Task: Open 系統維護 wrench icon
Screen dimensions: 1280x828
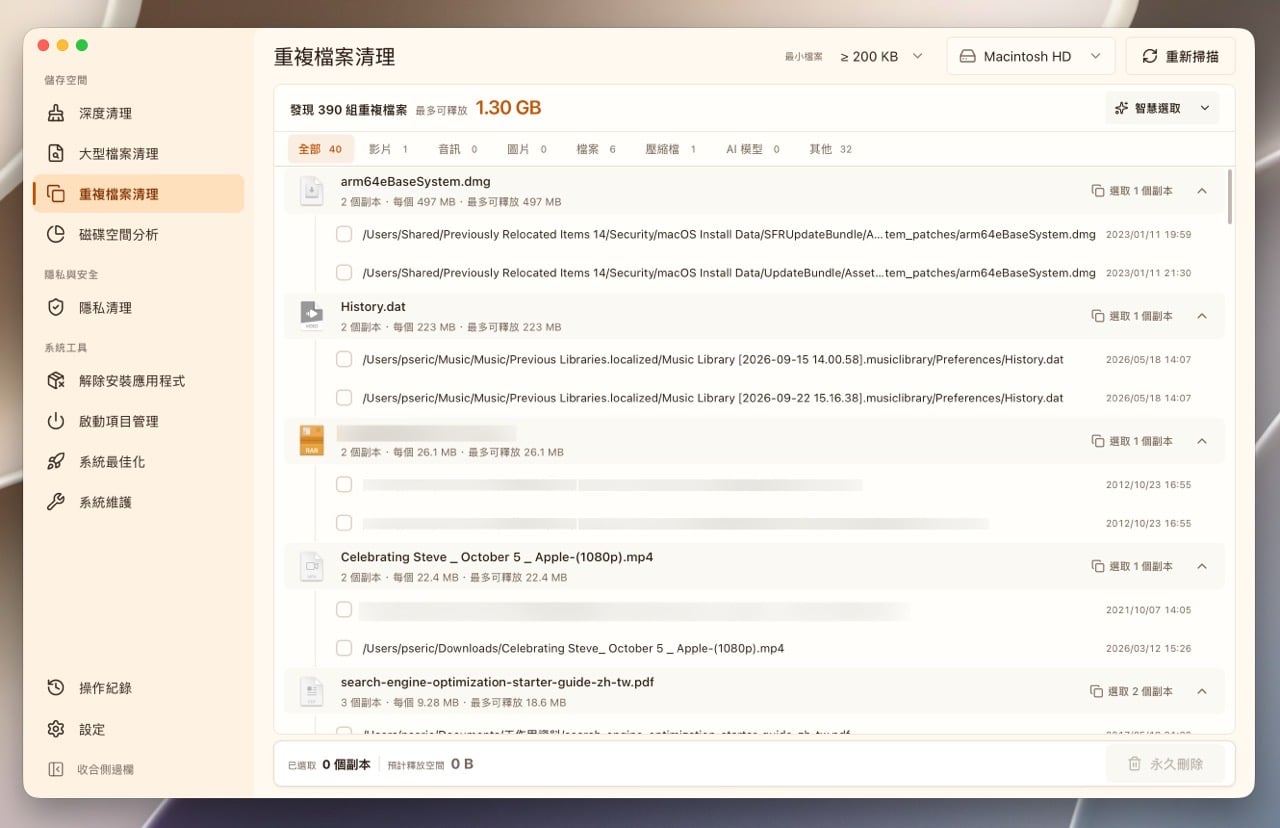Action: 56,502
